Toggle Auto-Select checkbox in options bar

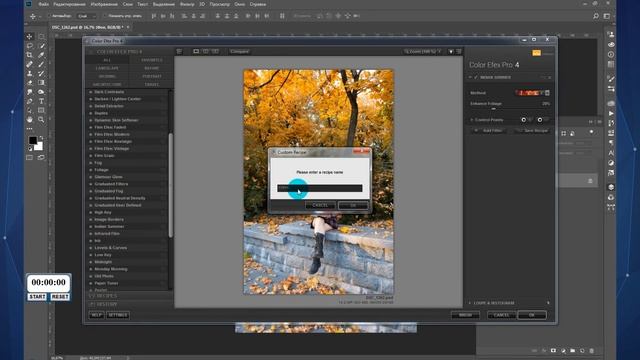50,16
